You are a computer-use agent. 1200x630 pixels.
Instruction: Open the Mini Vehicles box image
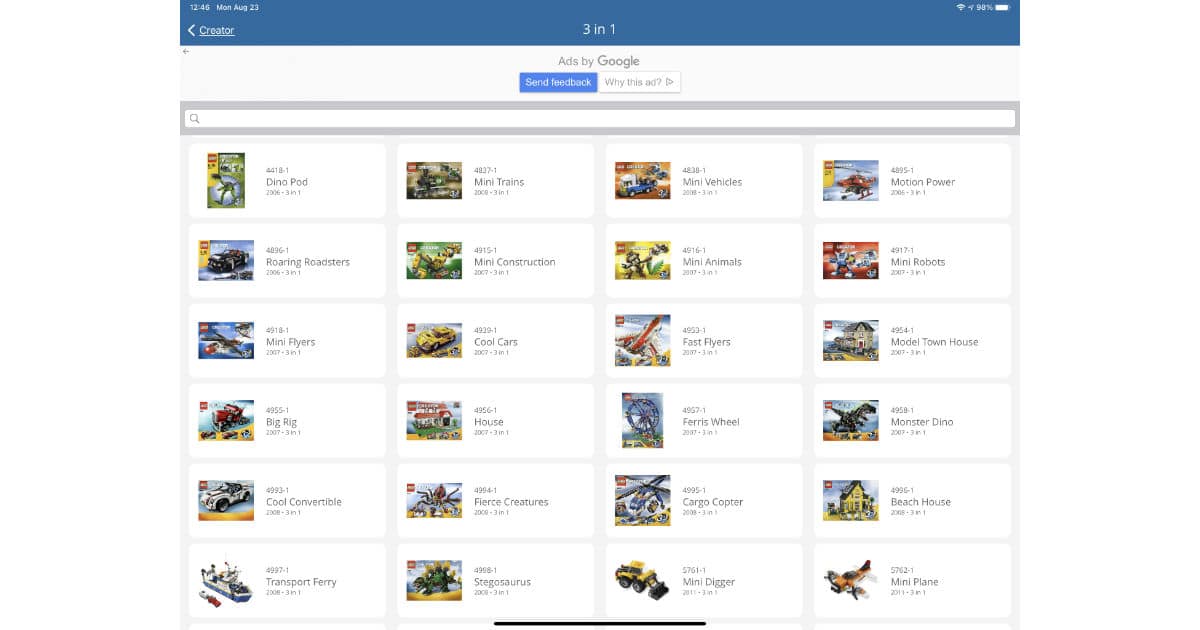tap(642, 180)
